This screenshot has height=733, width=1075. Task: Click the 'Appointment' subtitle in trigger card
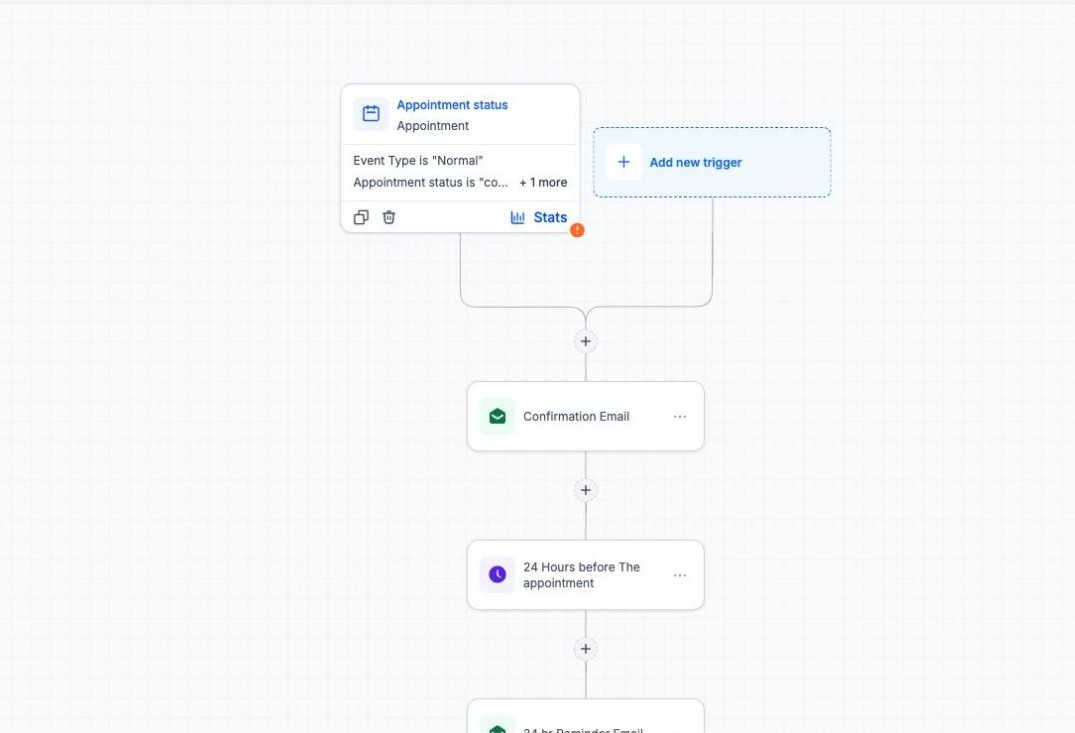pos(433,125)
